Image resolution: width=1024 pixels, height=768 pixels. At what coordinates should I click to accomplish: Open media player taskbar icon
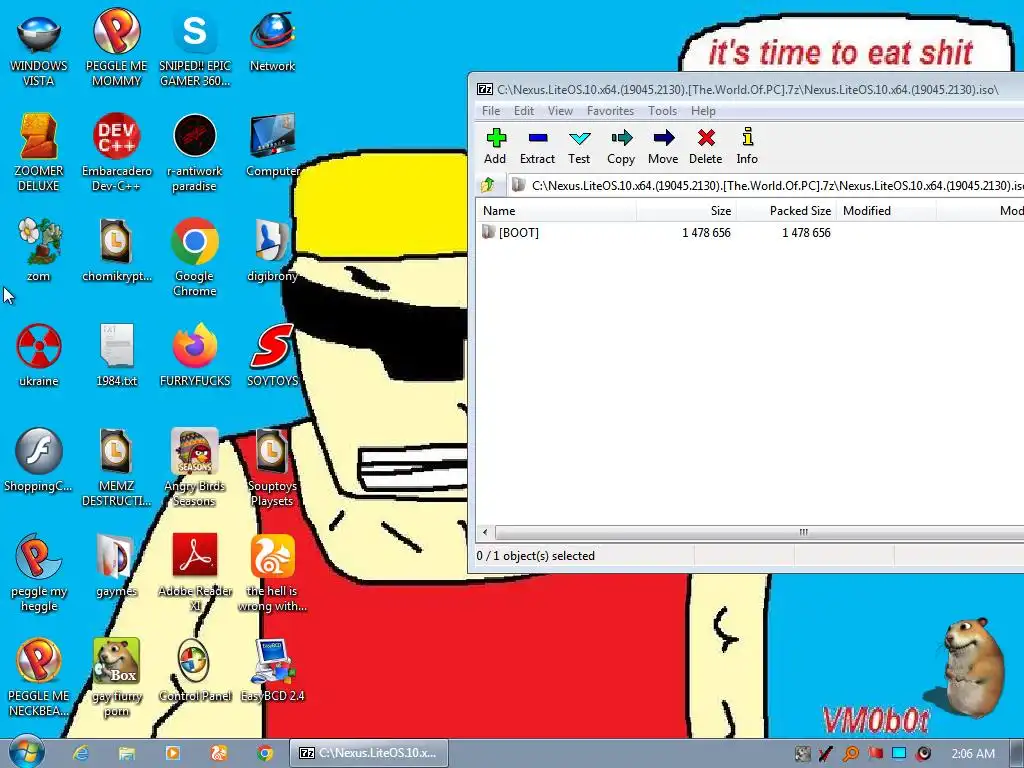point(173,753)
